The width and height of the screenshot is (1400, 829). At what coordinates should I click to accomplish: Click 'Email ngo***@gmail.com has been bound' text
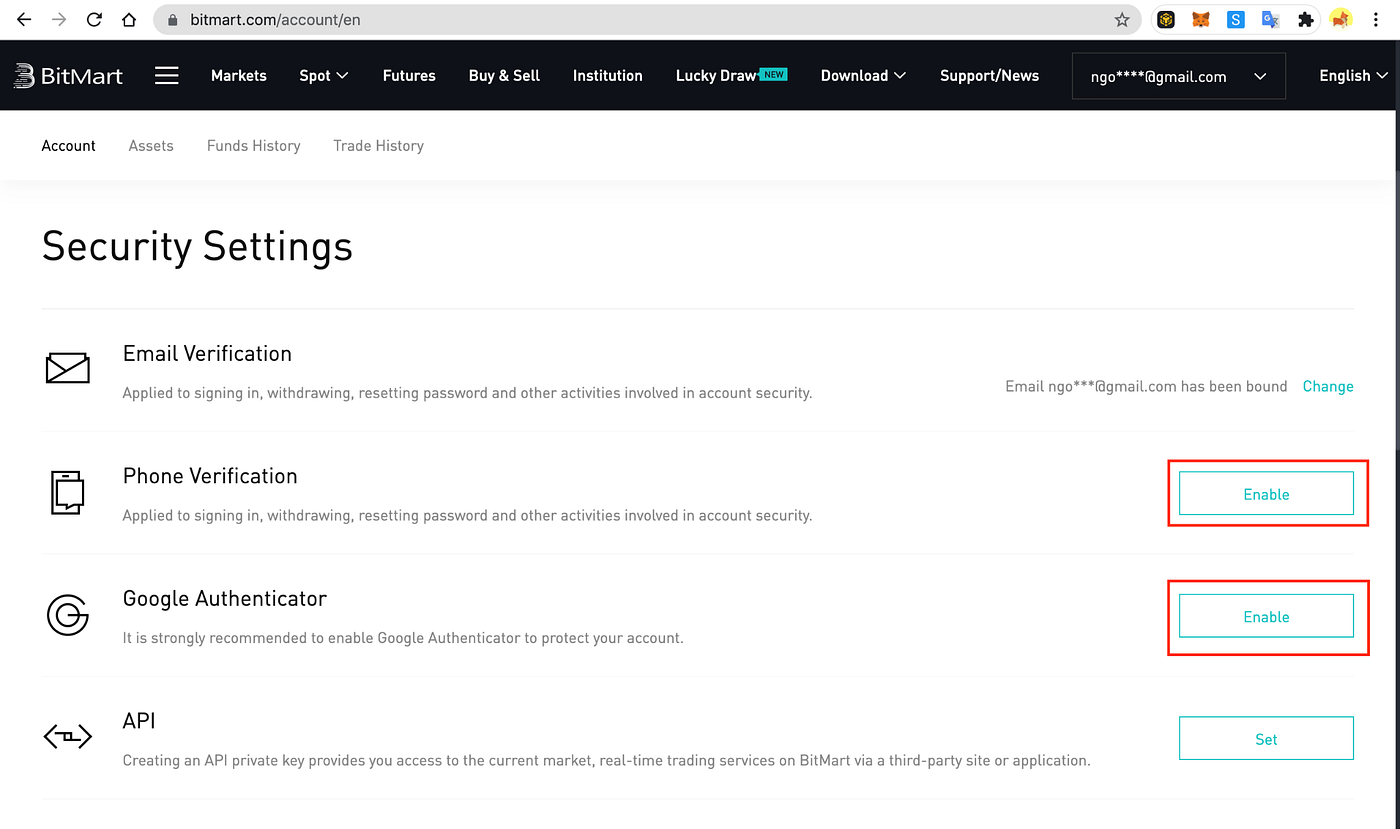(x=1146, y=386)
